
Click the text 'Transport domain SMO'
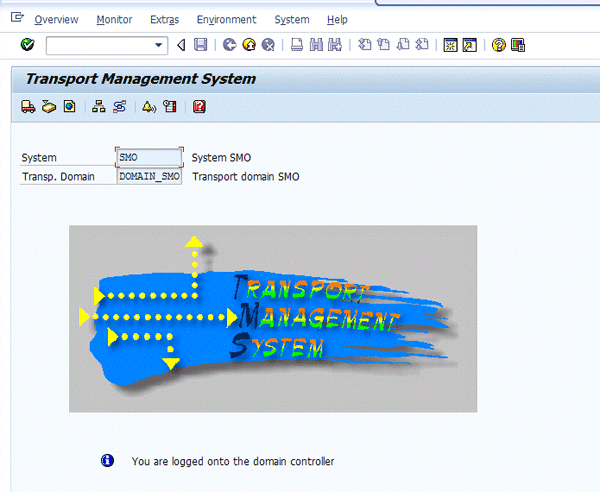pos(246,177)
